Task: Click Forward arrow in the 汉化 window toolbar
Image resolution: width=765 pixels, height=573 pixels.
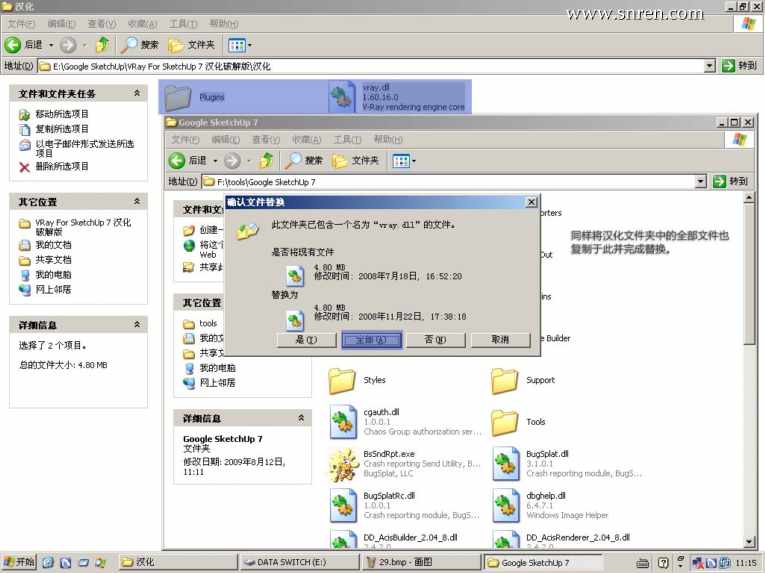Action: point(68,45)
